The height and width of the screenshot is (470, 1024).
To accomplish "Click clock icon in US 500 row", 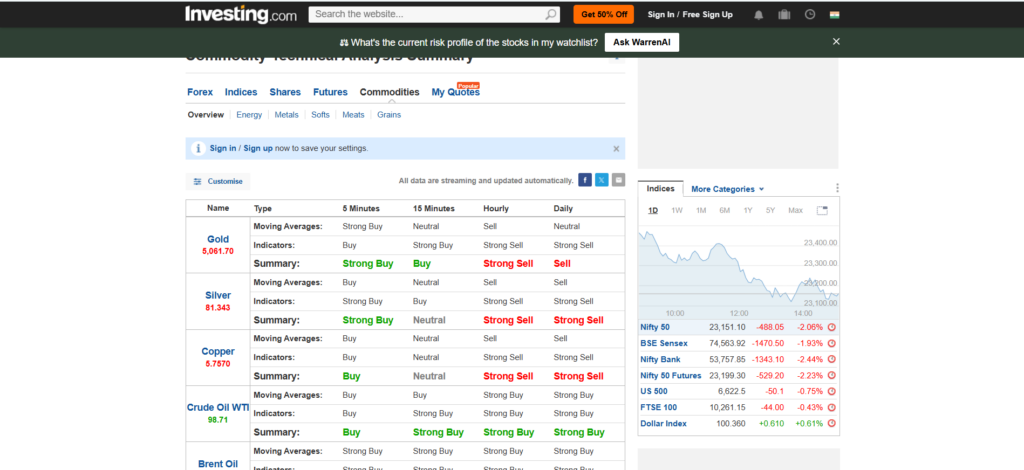I will tap(831, 392).
